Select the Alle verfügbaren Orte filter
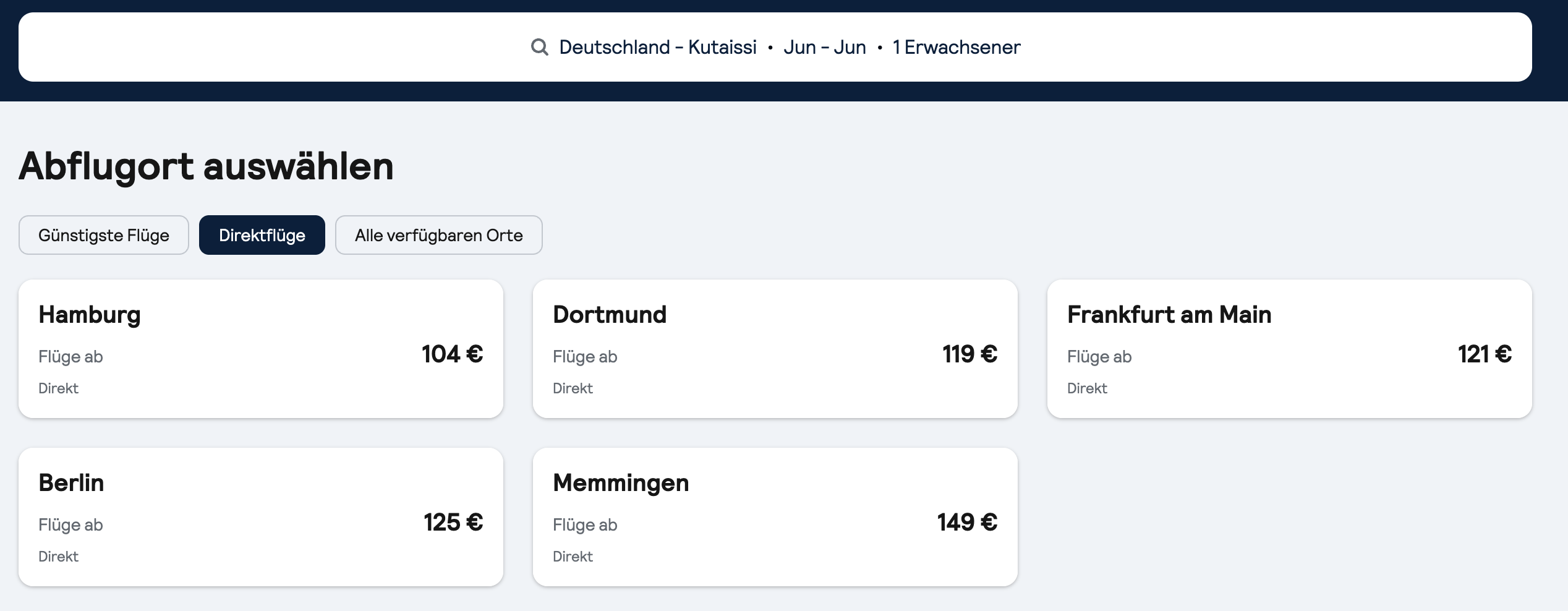Image resolution: width=1568 pixels, height=611 pixels. (x=439, y=235)
